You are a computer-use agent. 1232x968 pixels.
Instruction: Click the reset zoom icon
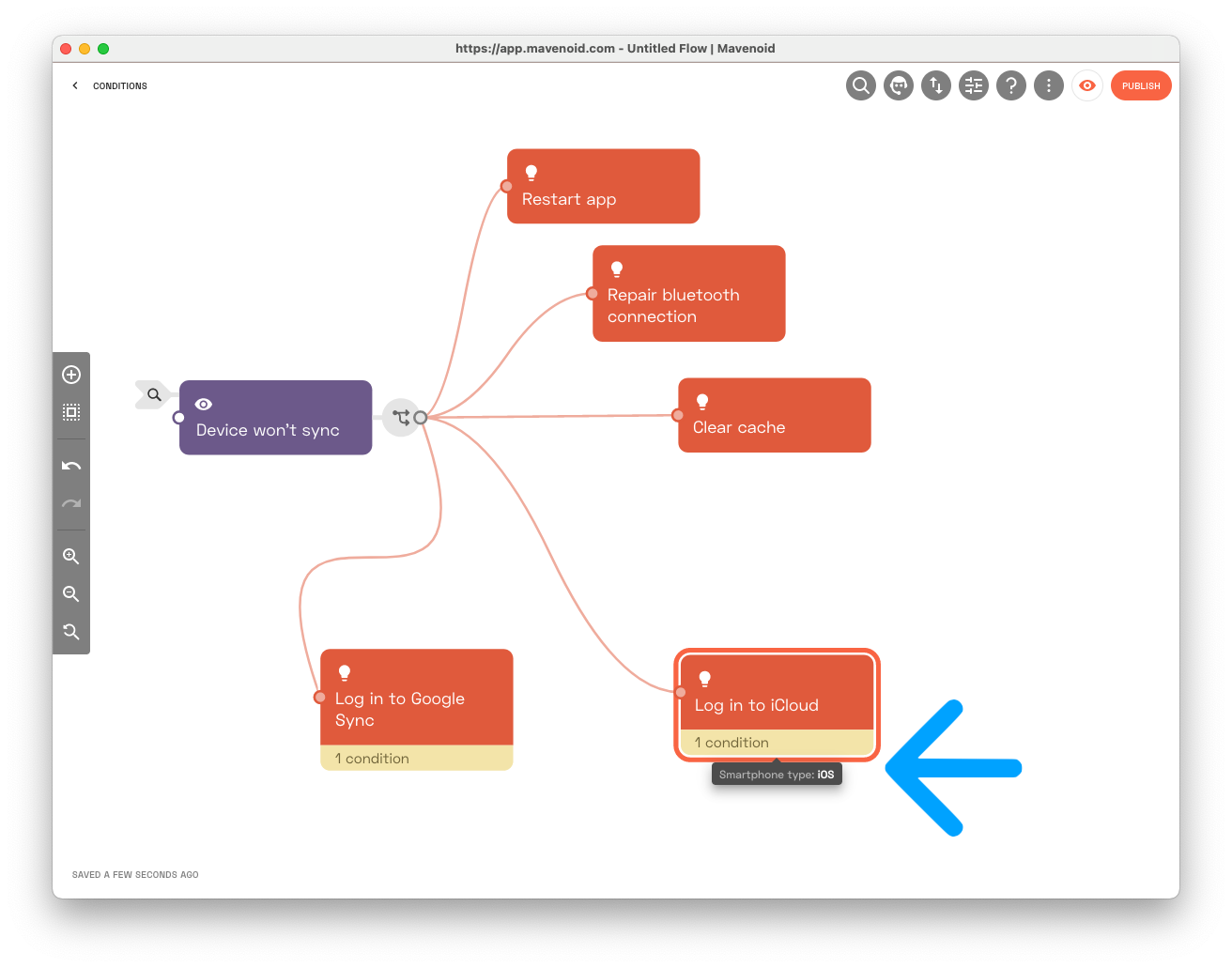click(x=71, y=632)
